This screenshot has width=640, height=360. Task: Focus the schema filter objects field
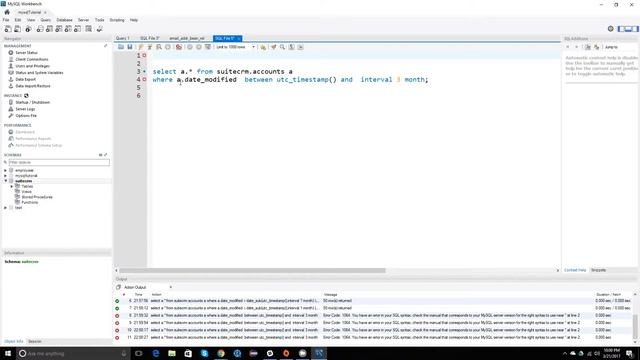pos(59,162)
